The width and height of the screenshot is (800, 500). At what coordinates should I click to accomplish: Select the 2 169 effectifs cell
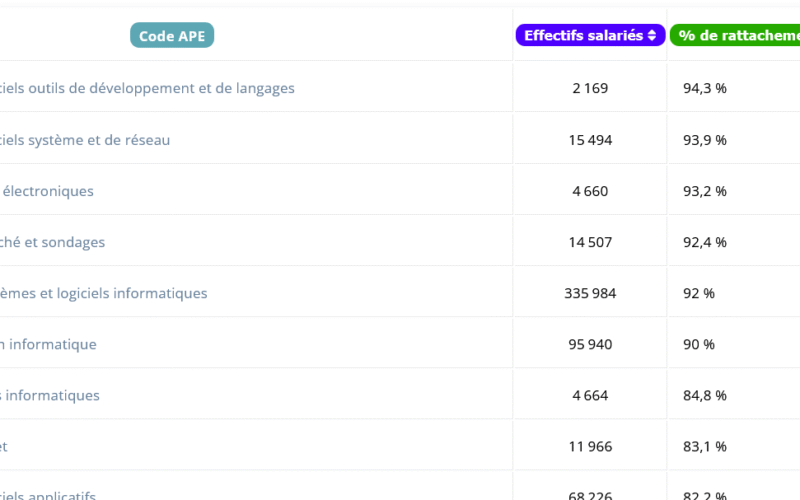click(x=590, y=88)
